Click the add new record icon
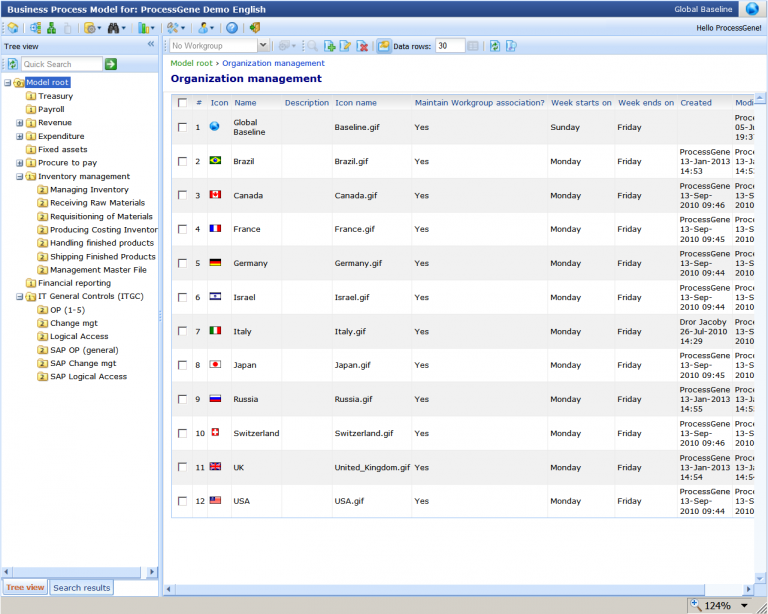This screenshot has height=614, width=768. click(330, 46)
